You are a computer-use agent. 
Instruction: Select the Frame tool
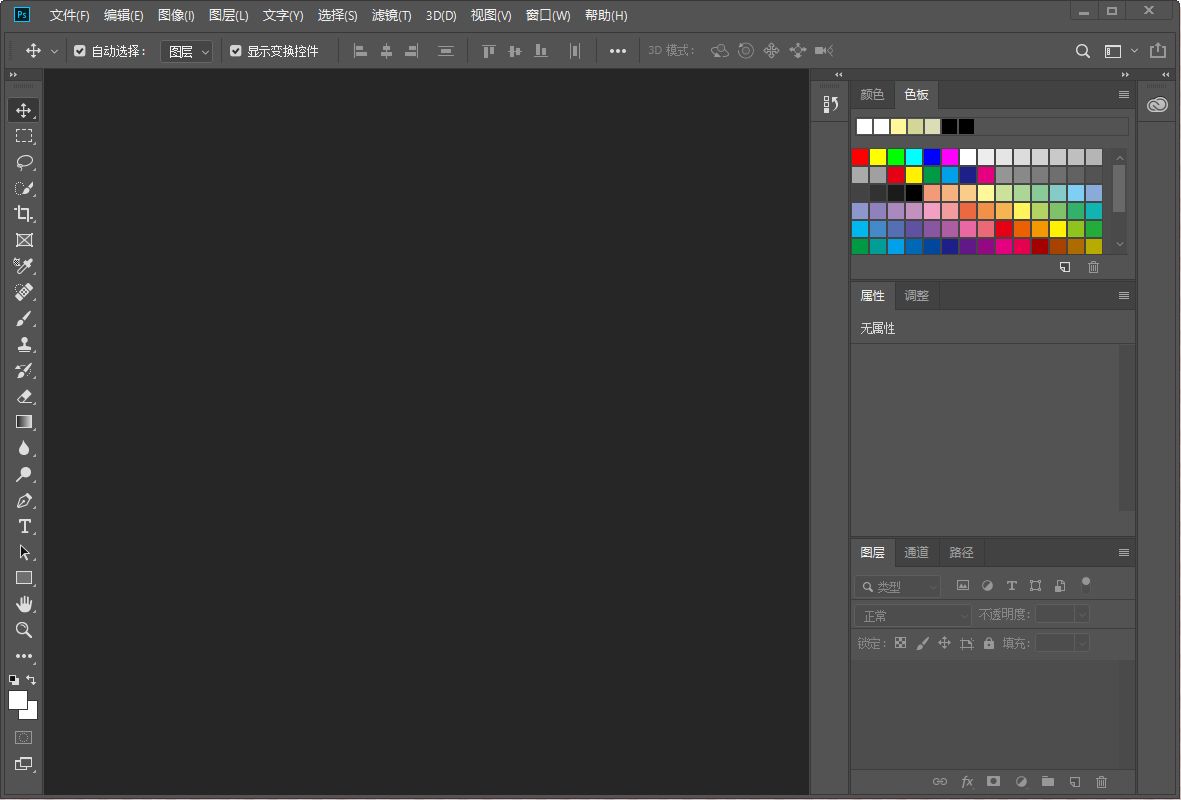24,240
